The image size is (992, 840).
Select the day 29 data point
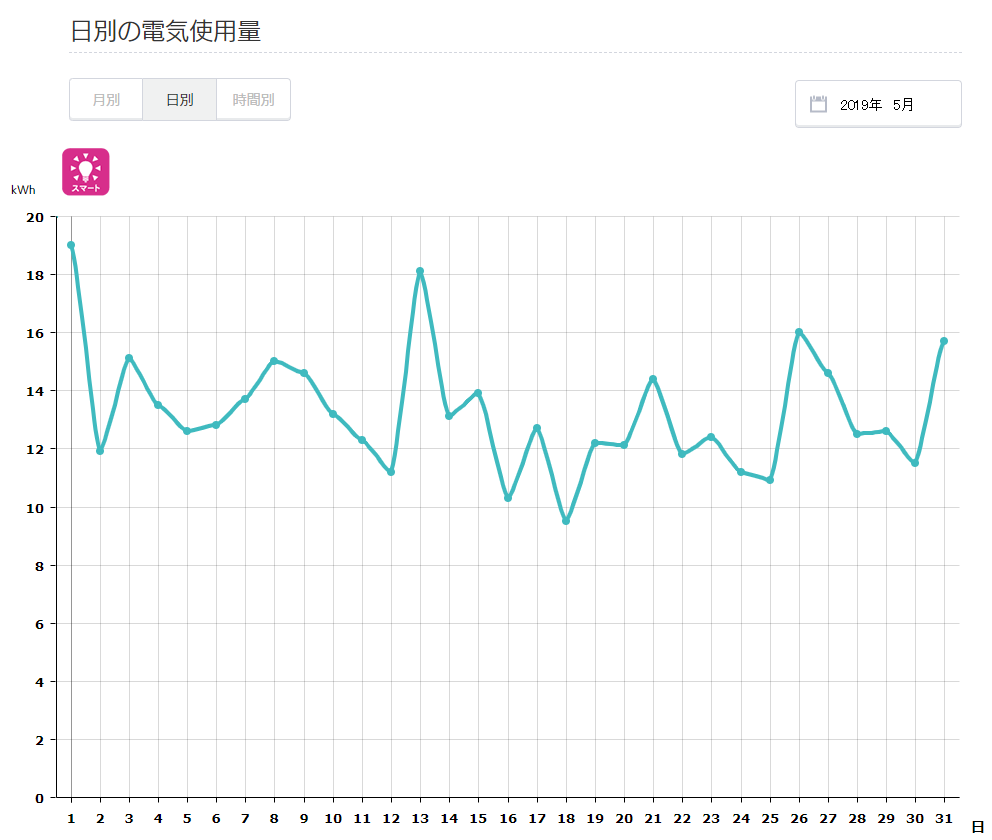click(886, 431)
